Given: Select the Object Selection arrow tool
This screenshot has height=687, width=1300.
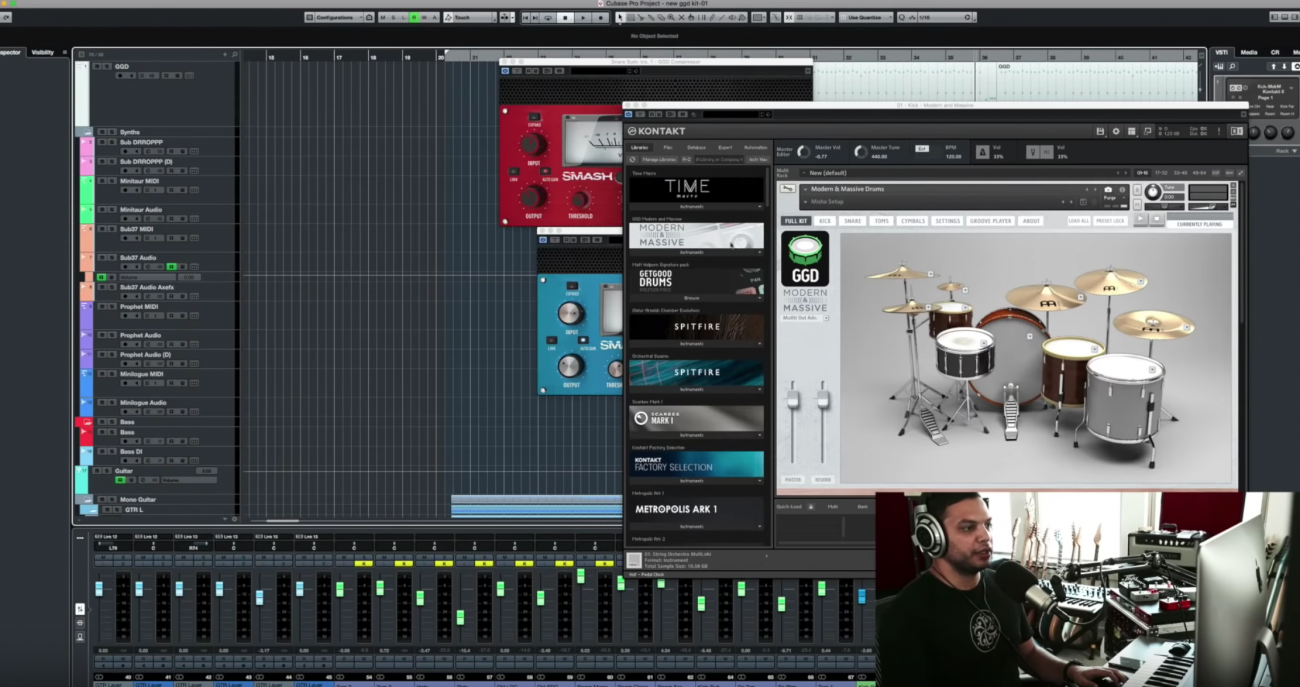Looking at the screenshot, I should (620, 17).
